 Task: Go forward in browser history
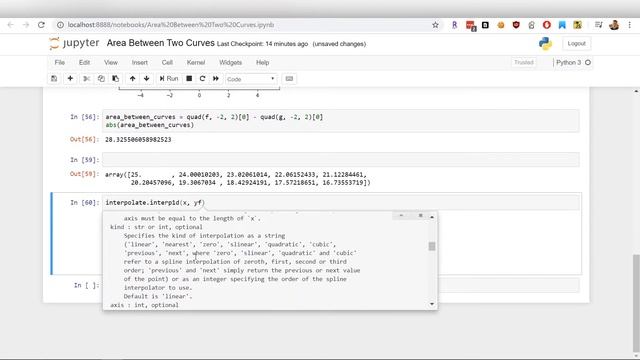tap(26, 25)
